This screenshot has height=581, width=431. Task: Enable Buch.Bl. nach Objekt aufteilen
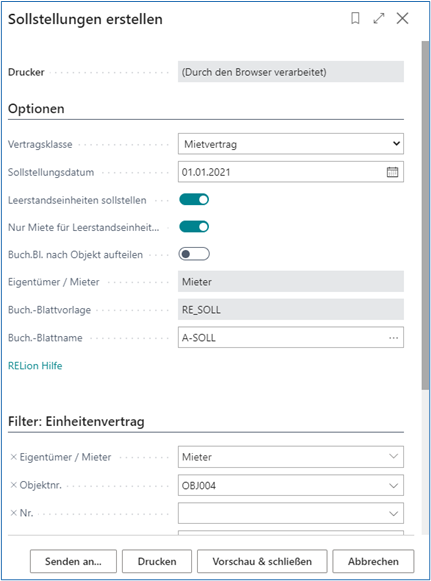(194, 254)
